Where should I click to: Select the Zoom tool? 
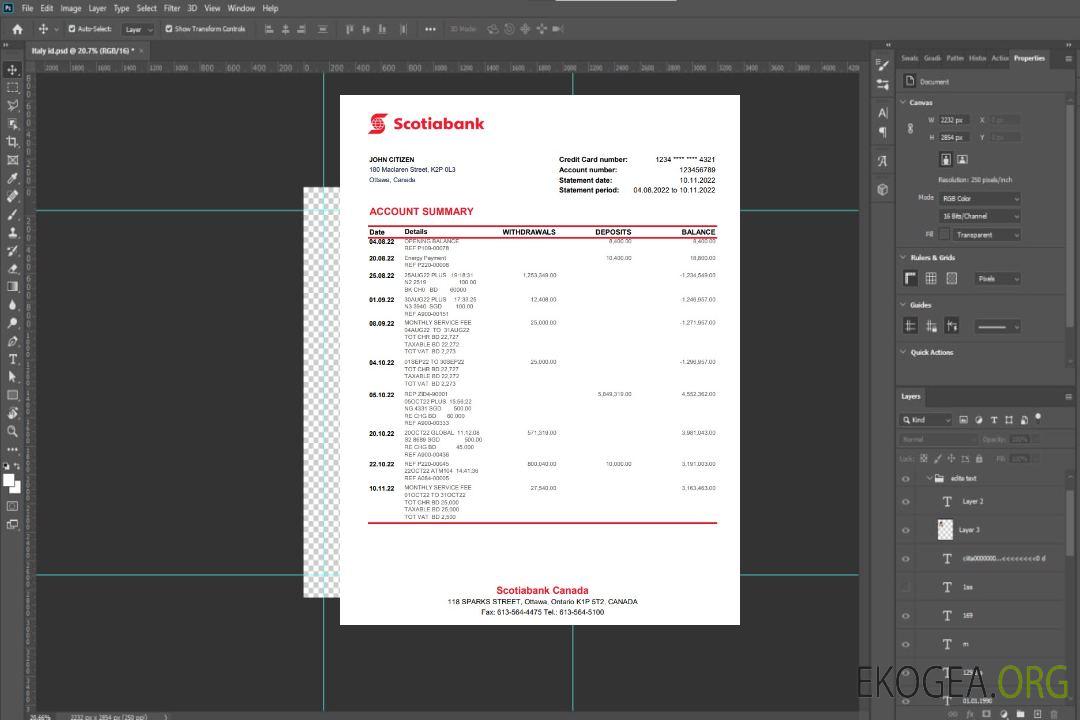tap(13, 431)
